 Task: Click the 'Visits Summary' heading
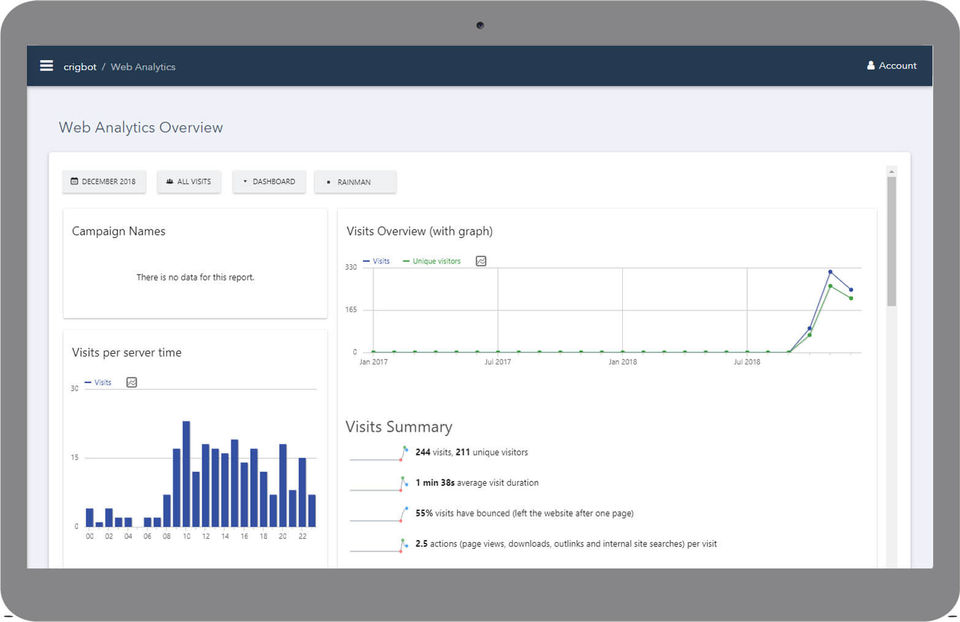(399, 427)
